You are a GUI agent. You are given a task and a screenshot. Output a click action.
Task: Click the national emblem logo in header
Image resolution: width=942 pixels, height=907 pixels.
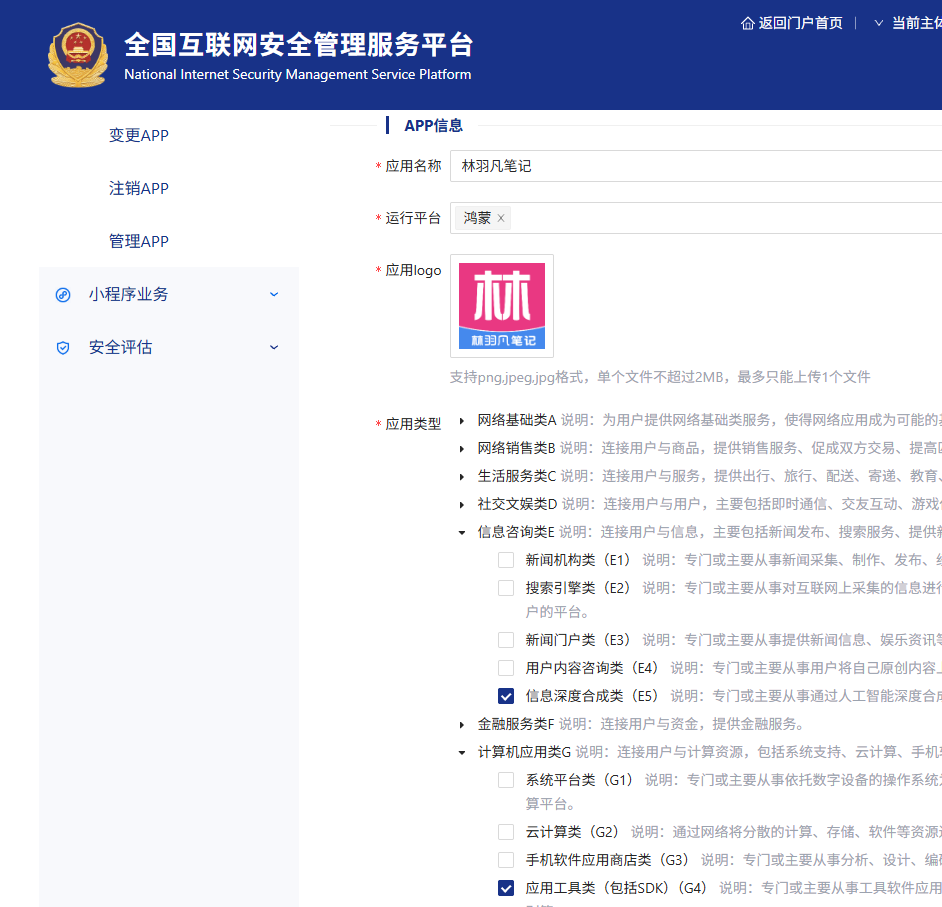78,55
